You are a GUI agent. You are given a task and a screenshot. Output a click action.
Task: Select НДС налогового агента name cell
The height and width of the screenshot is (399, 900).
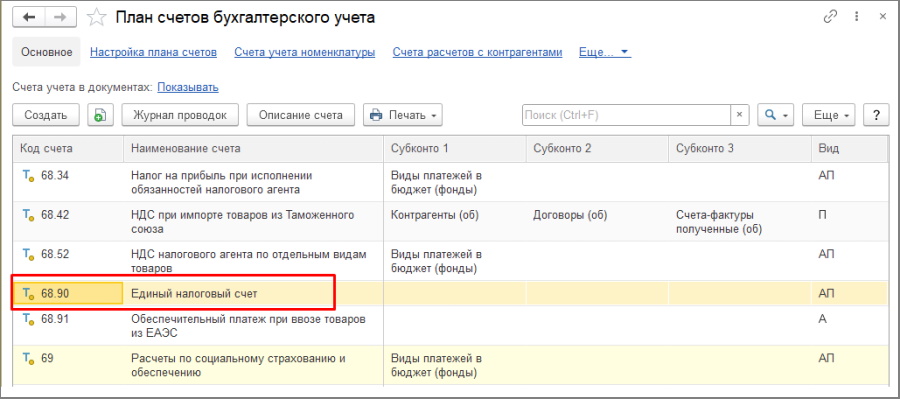[x=254, y=261]
